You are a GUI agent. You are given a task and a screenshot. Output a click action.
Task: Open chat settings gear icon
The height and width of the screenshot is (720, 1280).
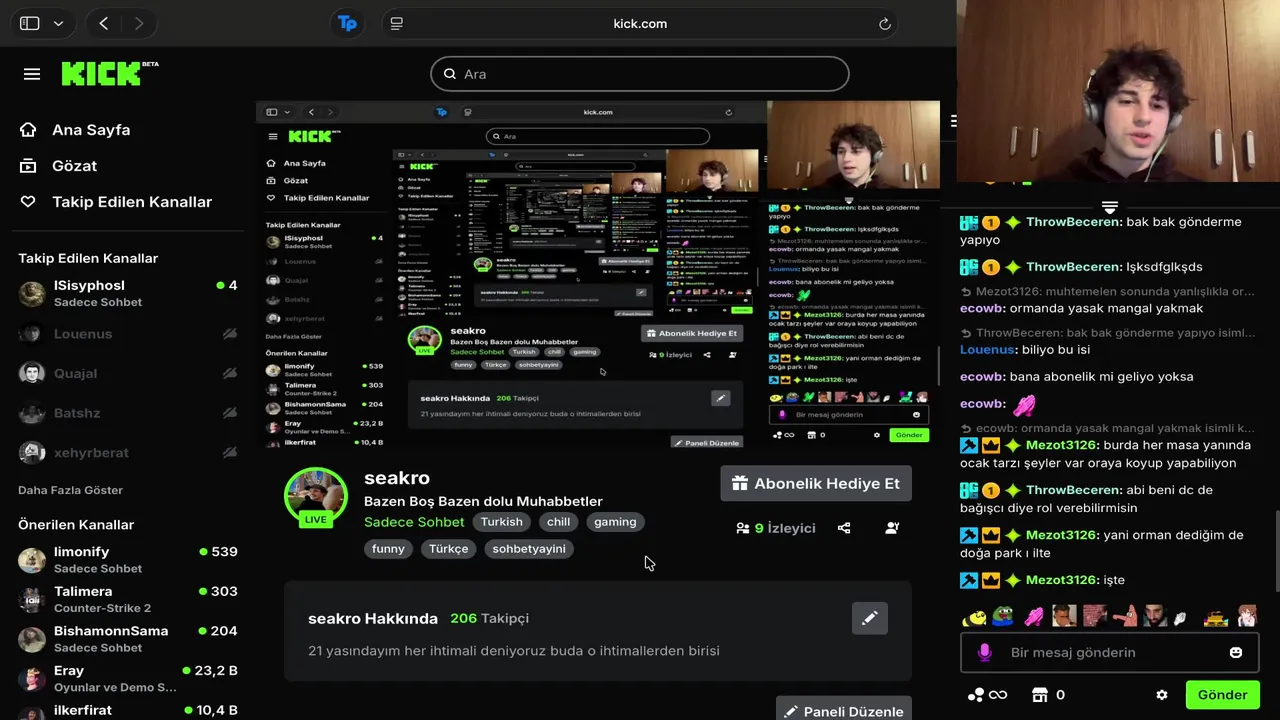tap(1162, 695)
